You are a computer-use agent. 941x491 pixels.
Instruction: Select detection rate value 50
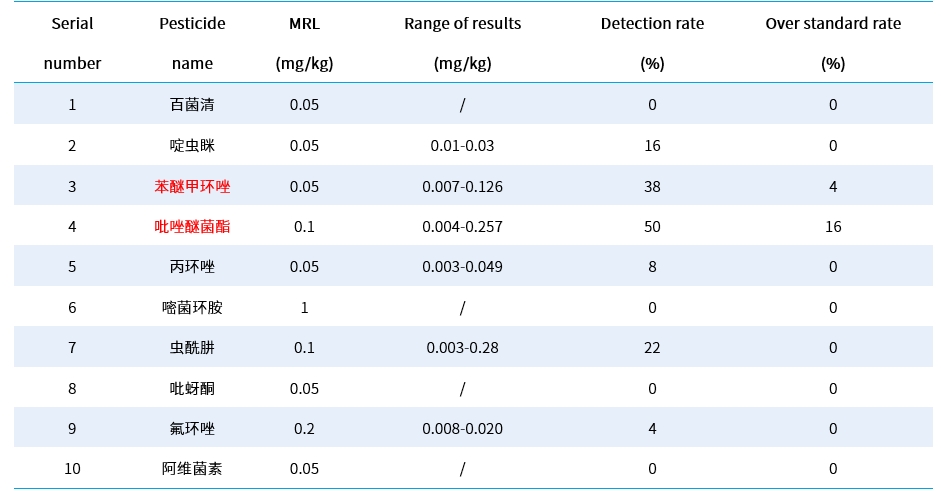[652, 227]
